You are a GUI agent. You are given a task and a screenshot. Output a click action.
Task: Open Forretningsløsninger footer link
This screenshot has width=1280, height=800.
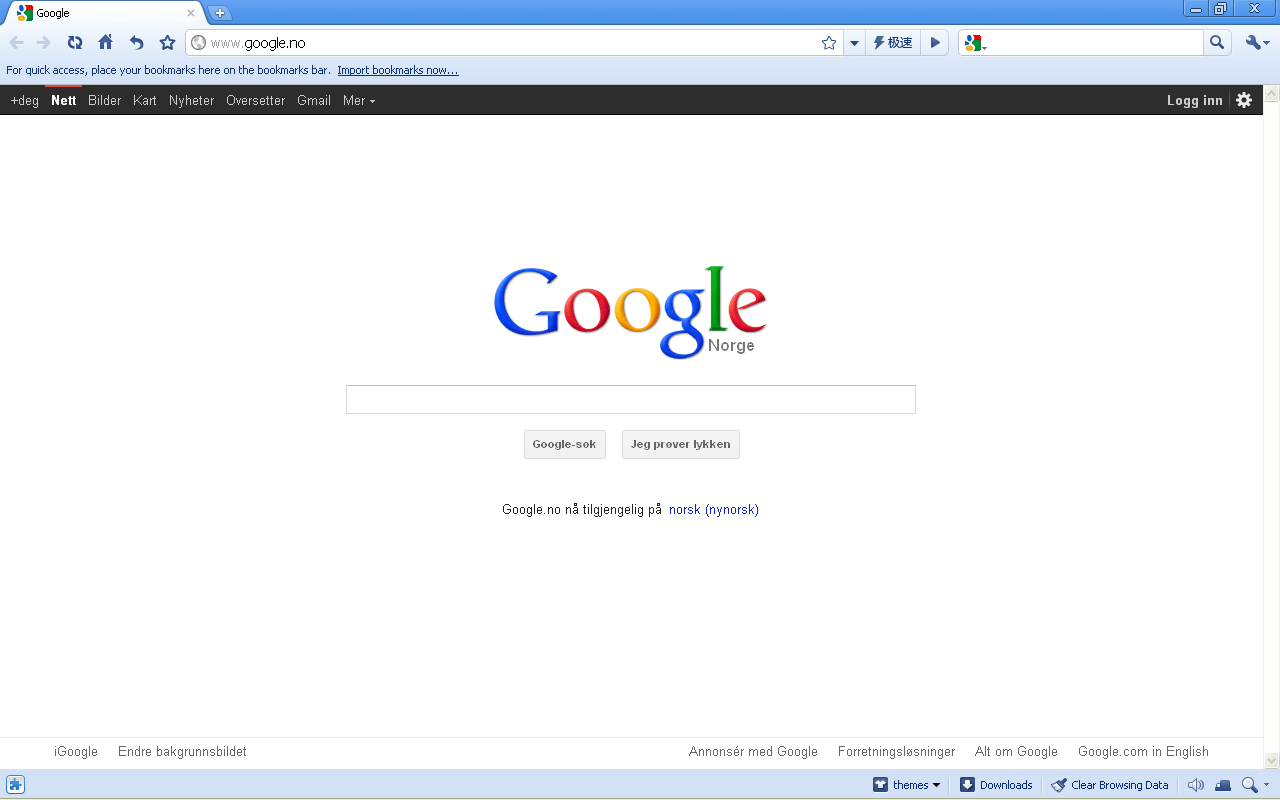coord(897,751)
